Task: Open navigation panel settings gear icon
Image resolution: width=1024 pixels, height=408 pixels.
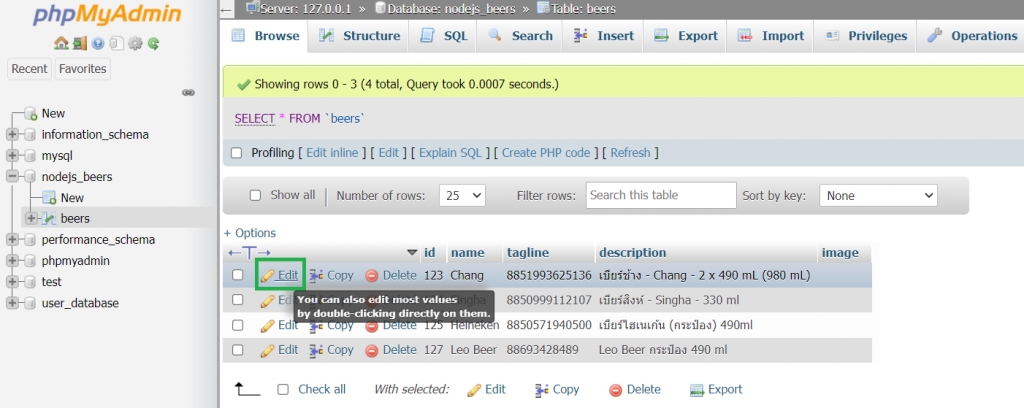Action: (135, 44)
